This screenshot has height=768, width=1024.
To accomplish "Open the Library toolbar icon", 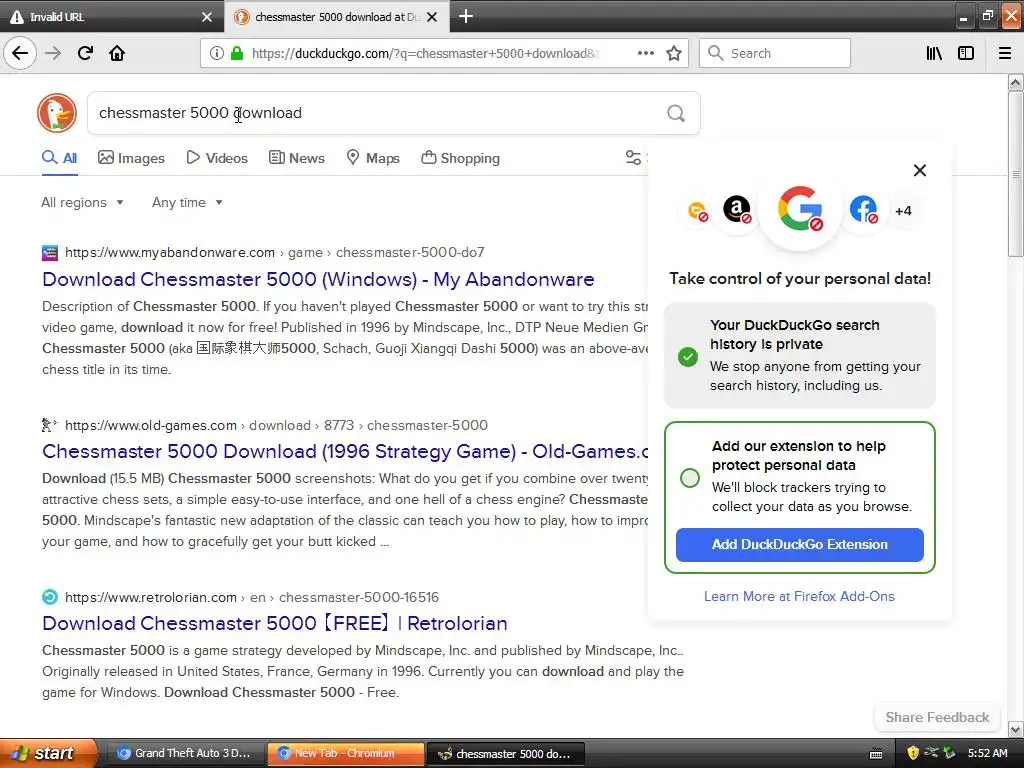I will point(934,53).
